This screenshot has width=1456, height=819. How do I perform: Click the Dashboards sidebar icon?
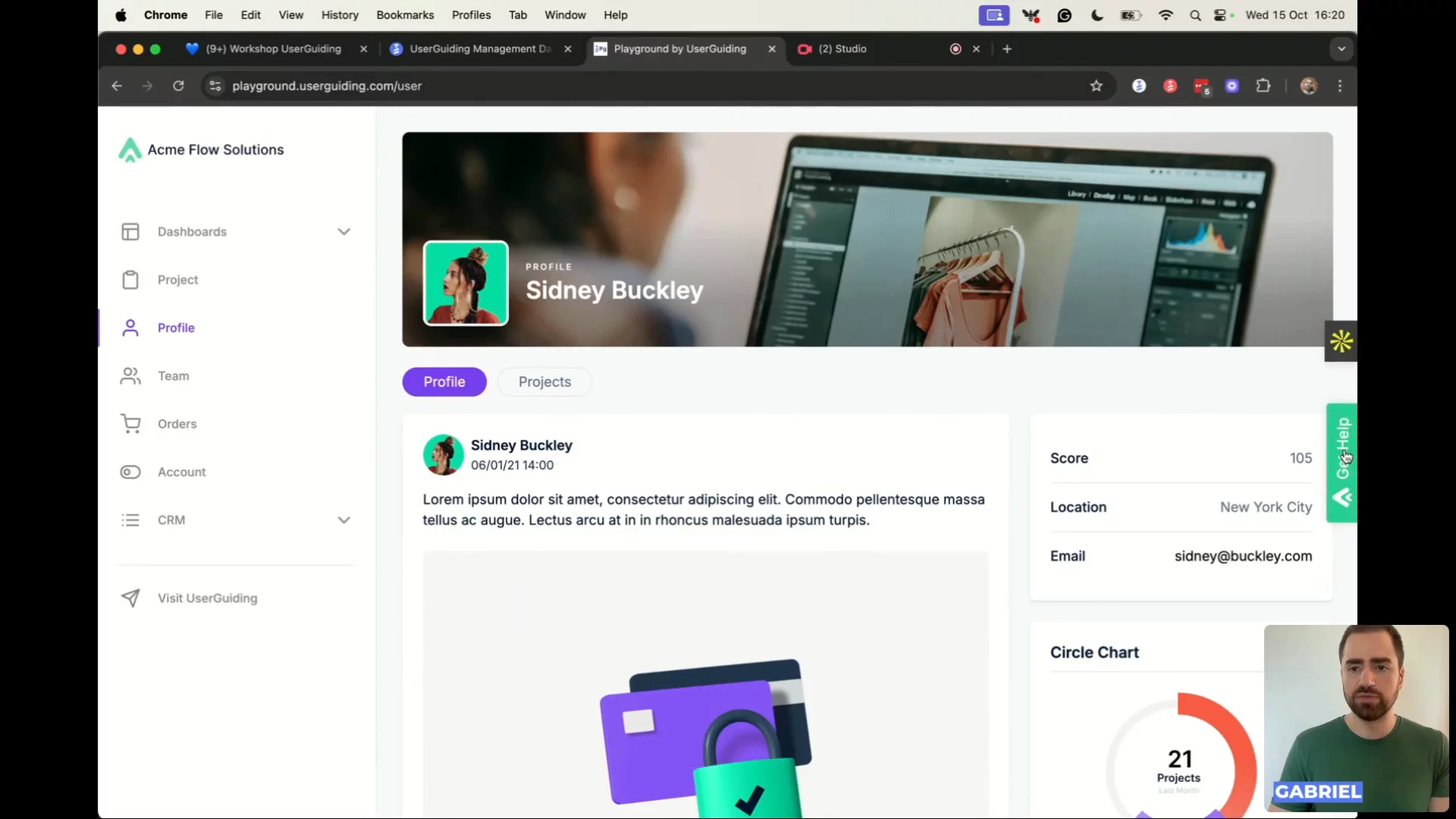click(130, 231)
